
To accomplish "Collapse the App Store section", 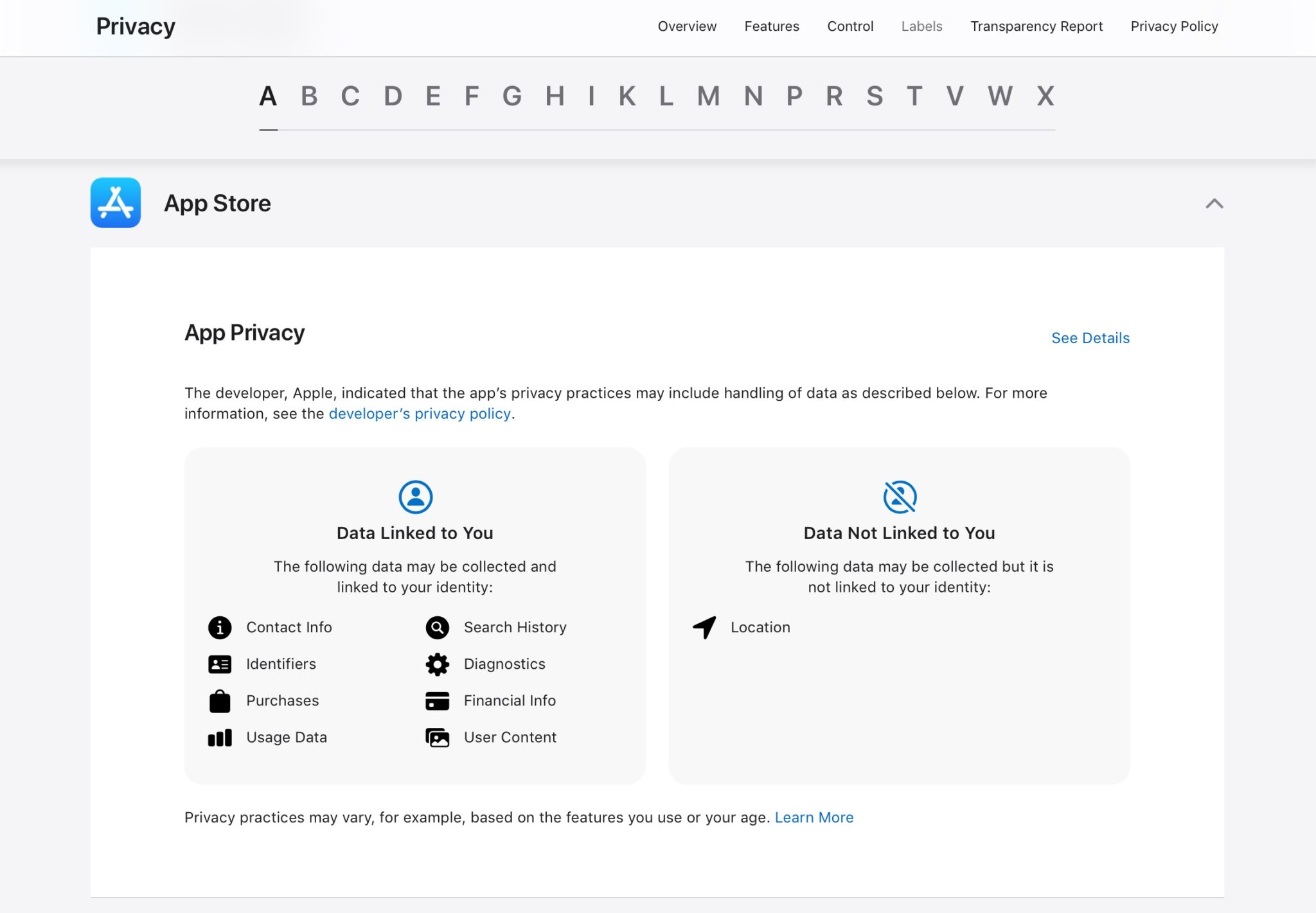I will pyautogui.click(x=1214, y=204).
